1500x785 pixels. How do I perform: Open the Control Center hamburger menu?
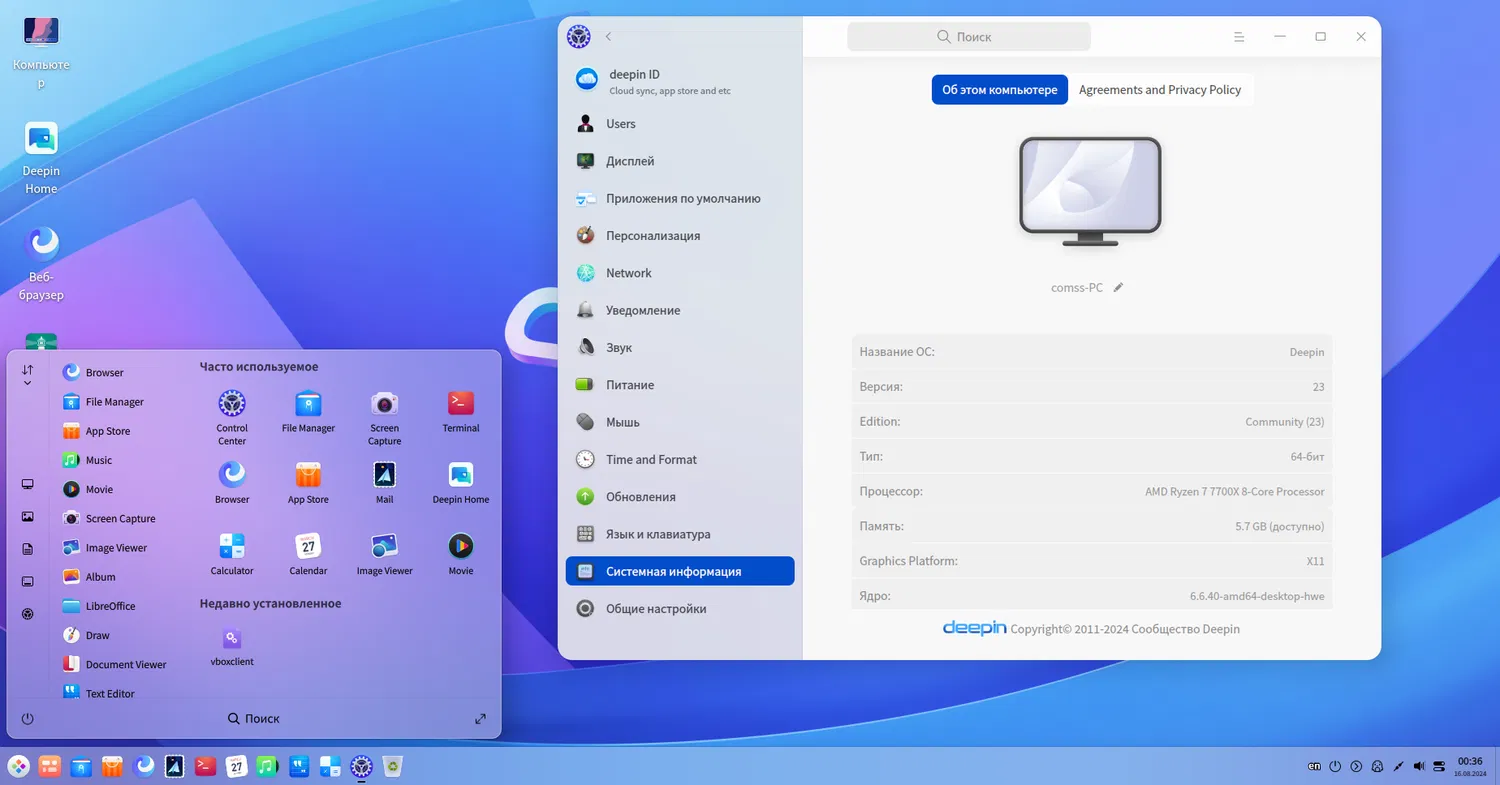tap(1240, 37)
